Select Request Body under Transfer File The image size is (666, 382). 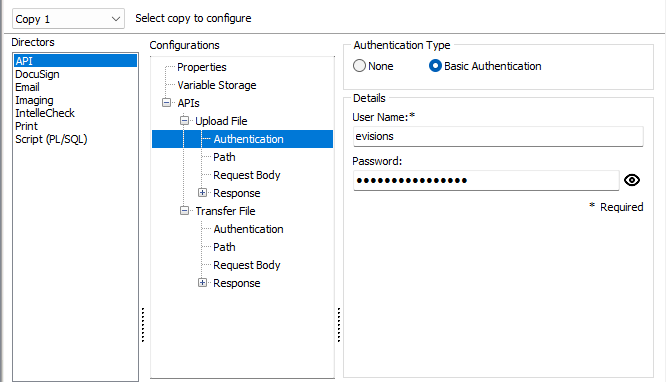pos(247,265)
